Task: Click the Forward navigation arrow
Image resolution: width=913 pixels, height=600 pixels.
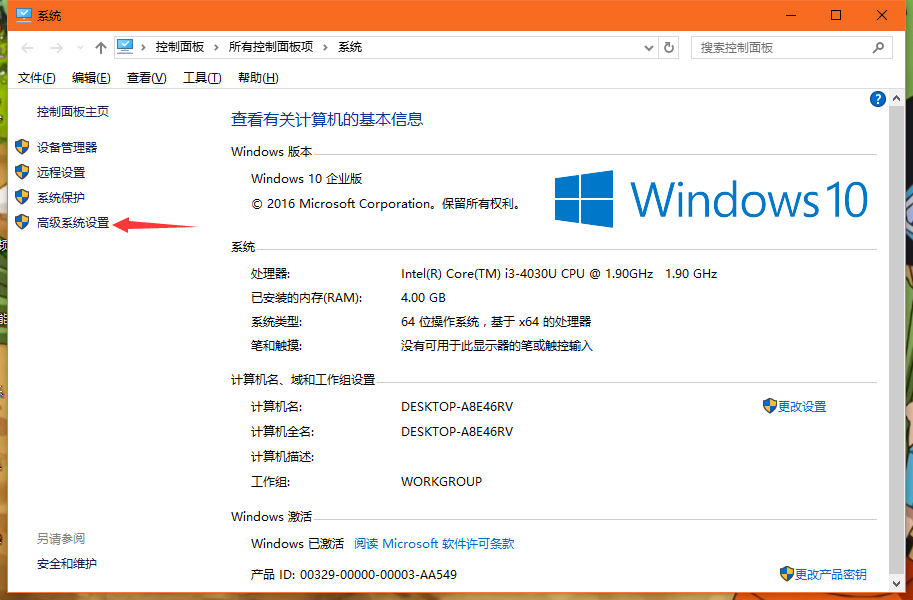Action: (x=56, y=48)
